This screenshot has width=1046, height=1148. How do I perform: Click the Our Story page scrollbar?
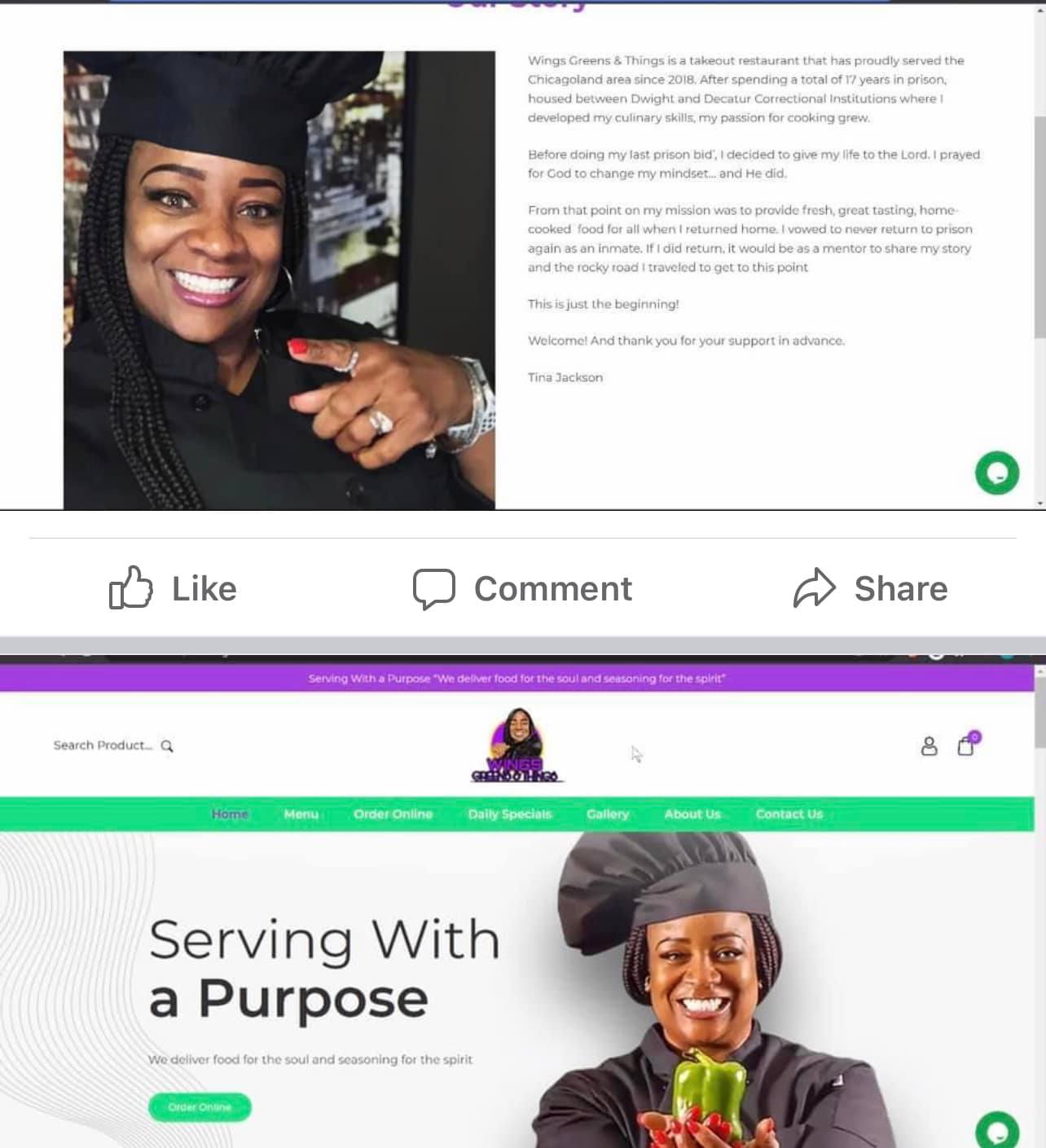(x=1039, y=227)
